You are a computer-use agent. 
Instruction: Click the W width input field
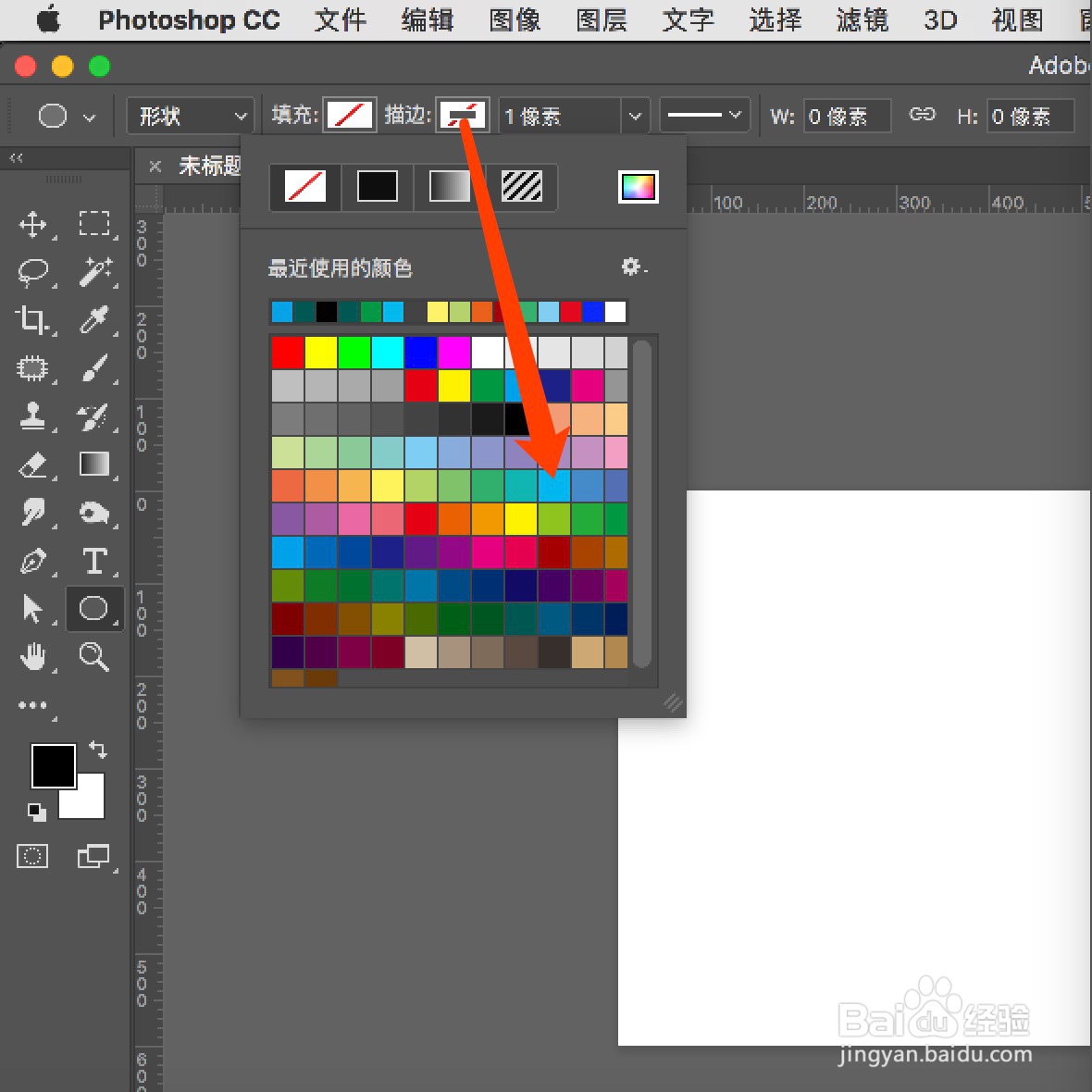[x=847, y=116]
